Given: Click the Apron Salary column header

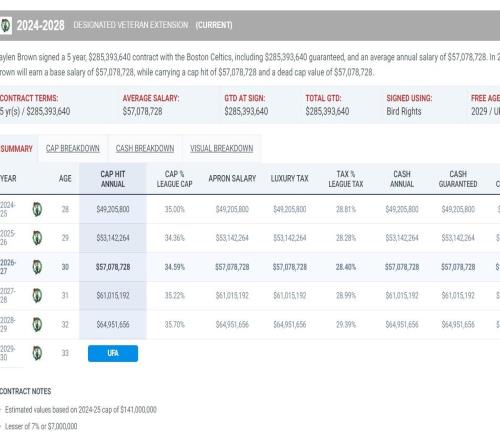Looking at the screenshot, I should click(232, 179).
